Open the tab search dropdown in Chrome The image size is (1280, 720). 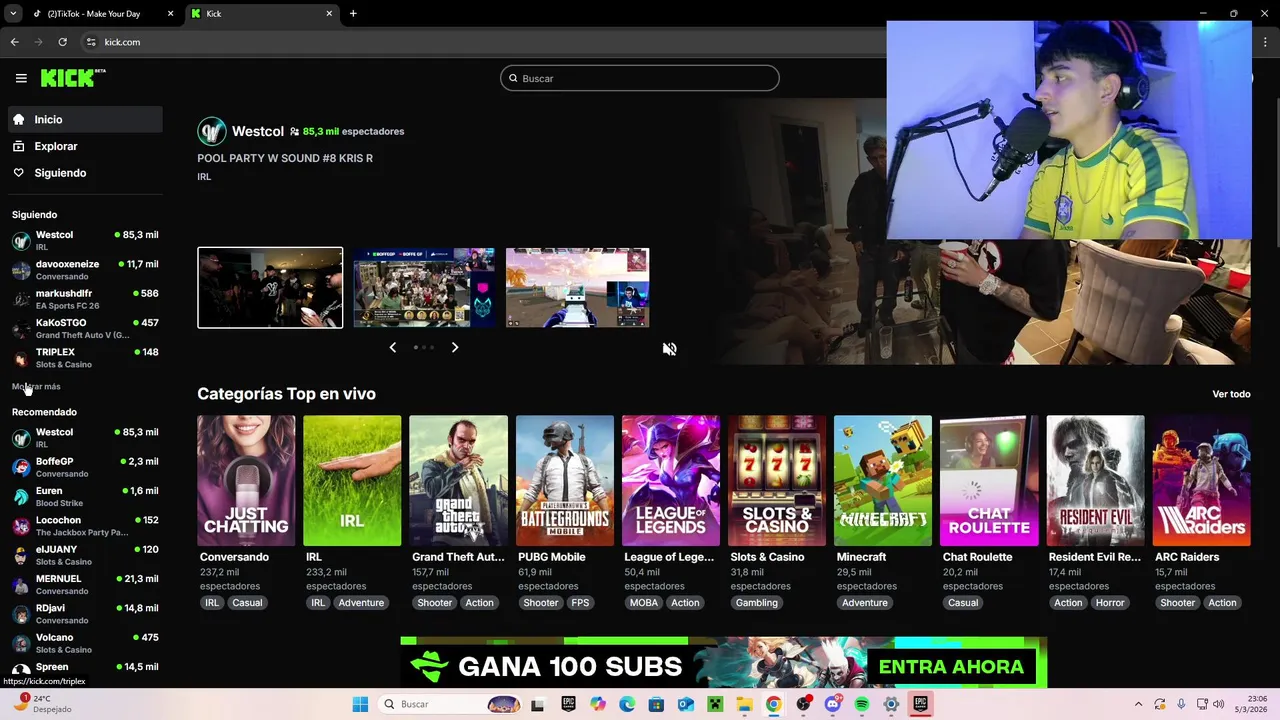click(13, 14)
